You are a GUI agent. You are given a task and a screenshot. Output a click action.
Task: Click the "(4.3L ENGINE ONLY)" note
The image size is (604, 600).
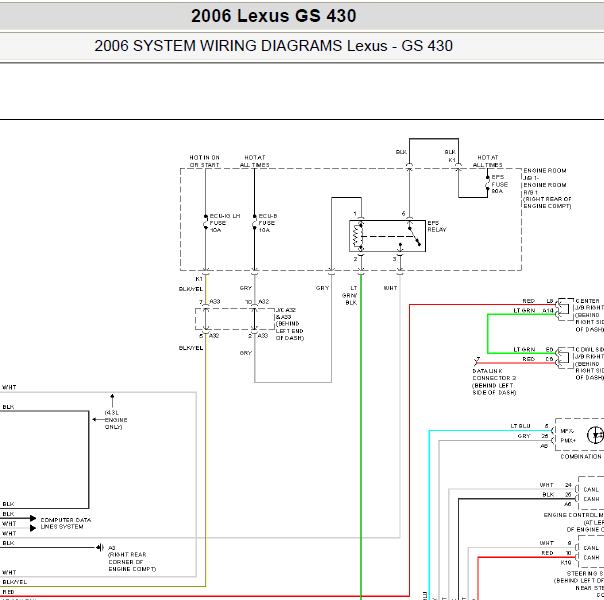click(116, 420)
